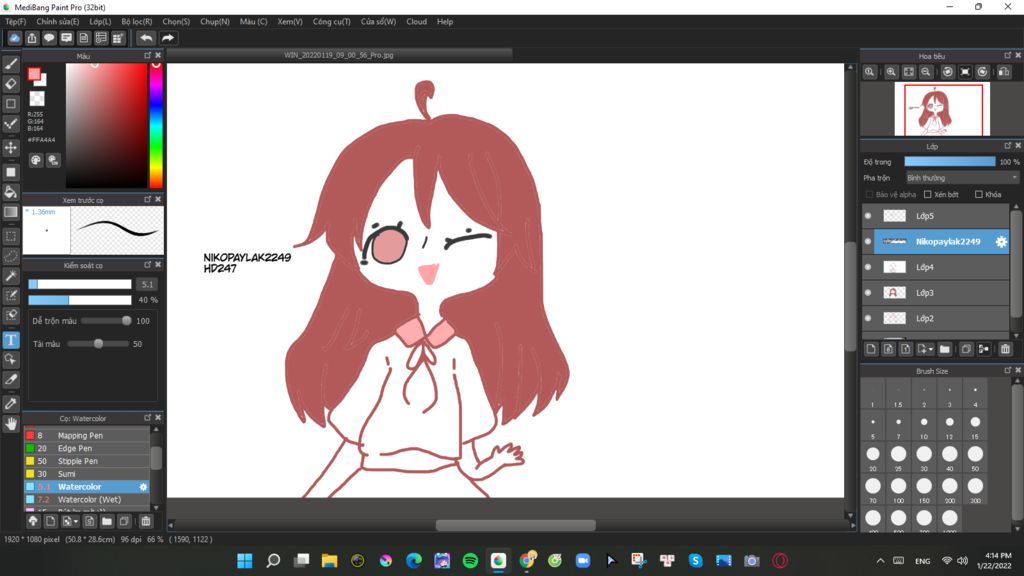1024x576 pixels.
Task: Expand the add-layer type dropdown arrow
Action: coord(931,349)
